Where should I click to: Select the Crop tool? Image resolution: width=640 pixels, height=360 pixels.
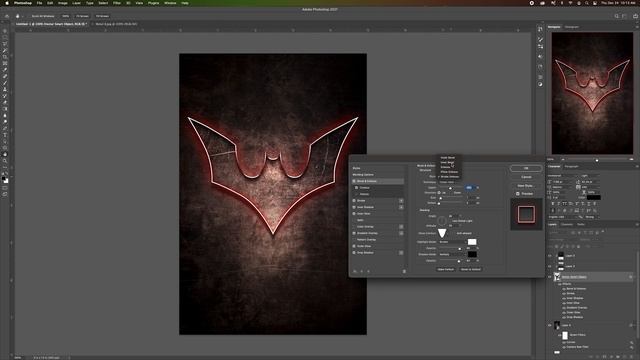point(5,57)
